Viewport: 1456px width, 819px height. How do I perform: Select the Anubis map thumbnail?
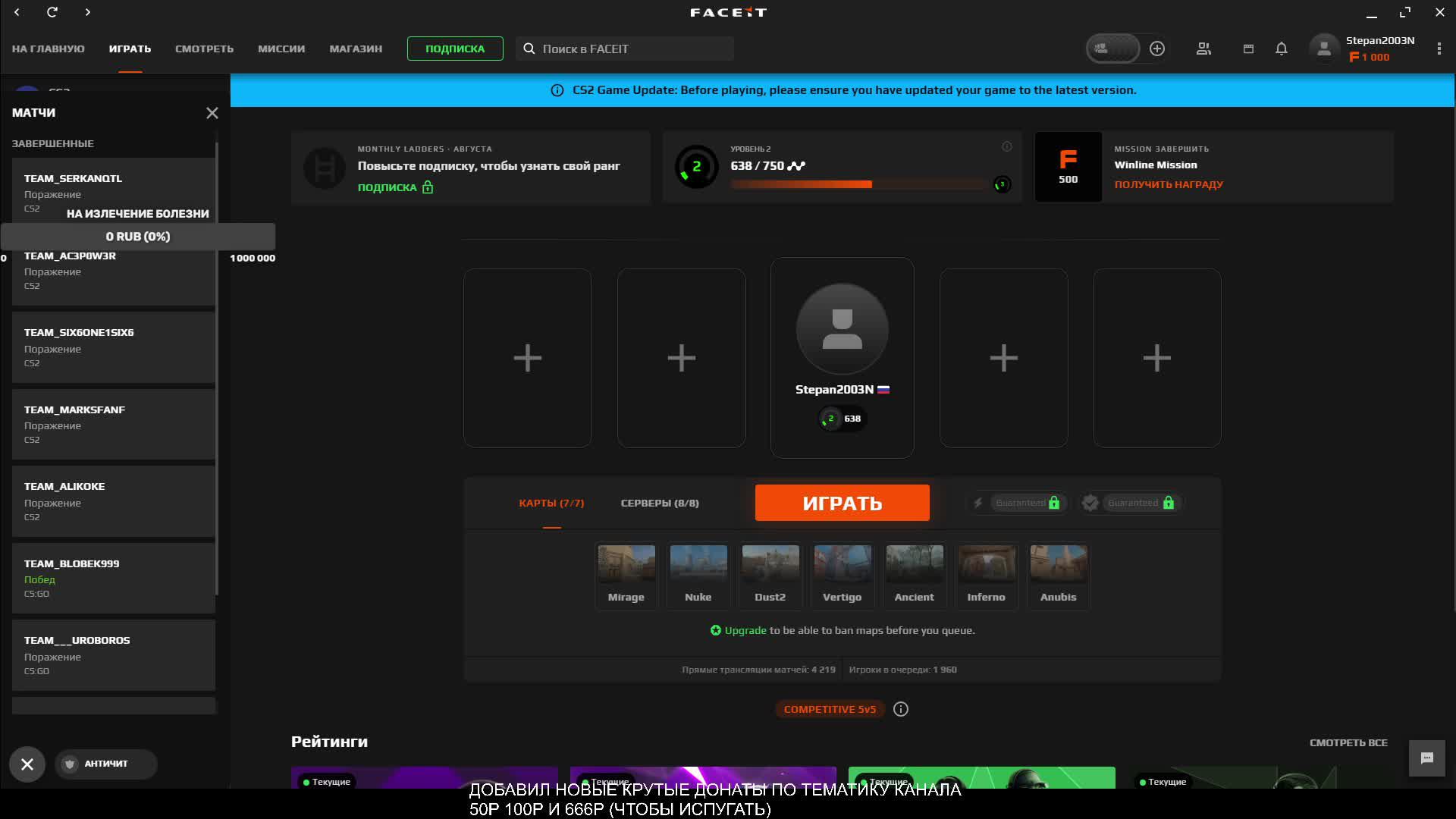[1059, 575]
